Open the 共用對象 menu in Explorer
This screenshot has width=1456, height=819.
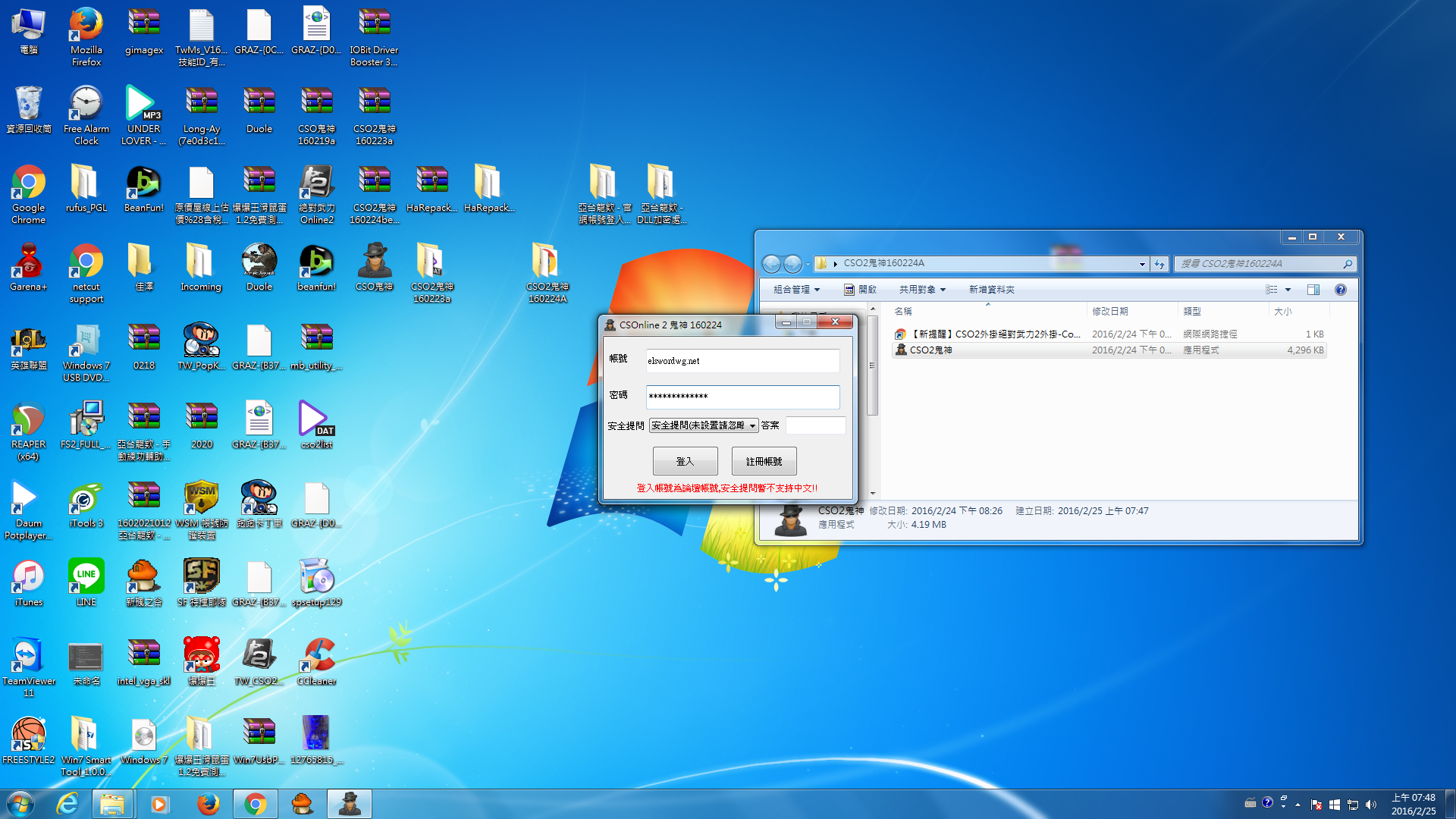tap(922, 290)
